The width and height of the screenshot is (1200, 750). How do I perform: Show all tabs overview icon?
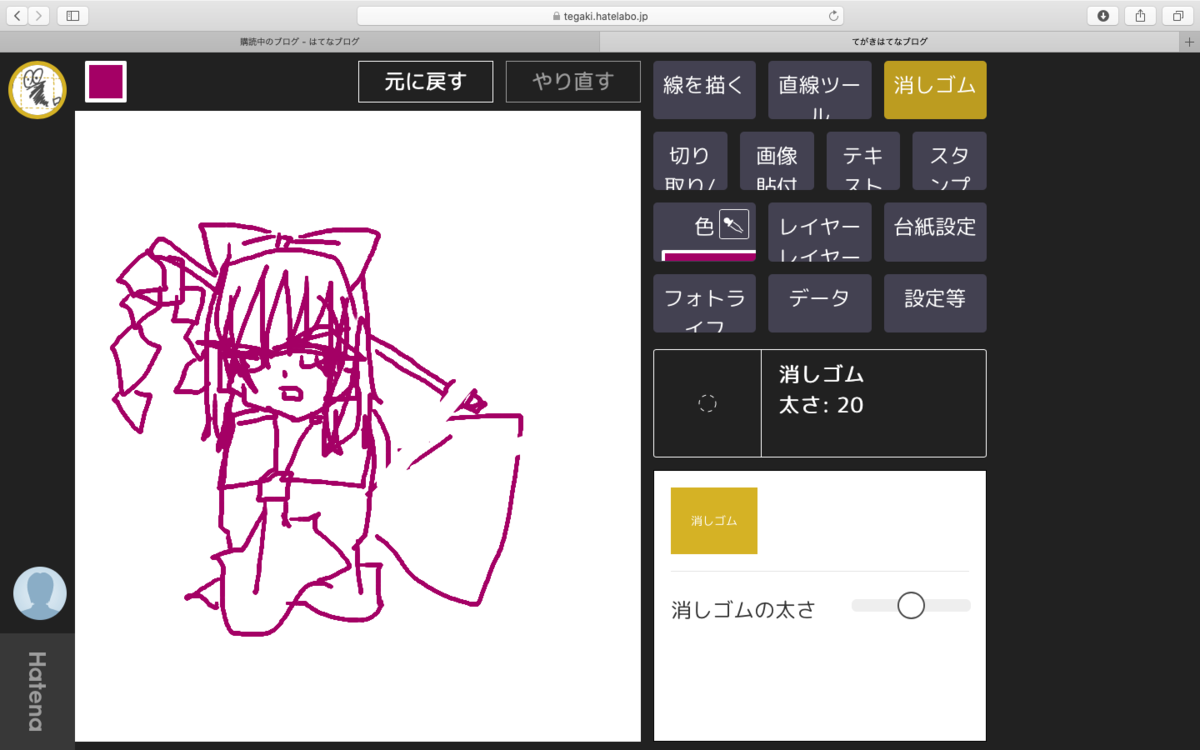coord(1178,16)
